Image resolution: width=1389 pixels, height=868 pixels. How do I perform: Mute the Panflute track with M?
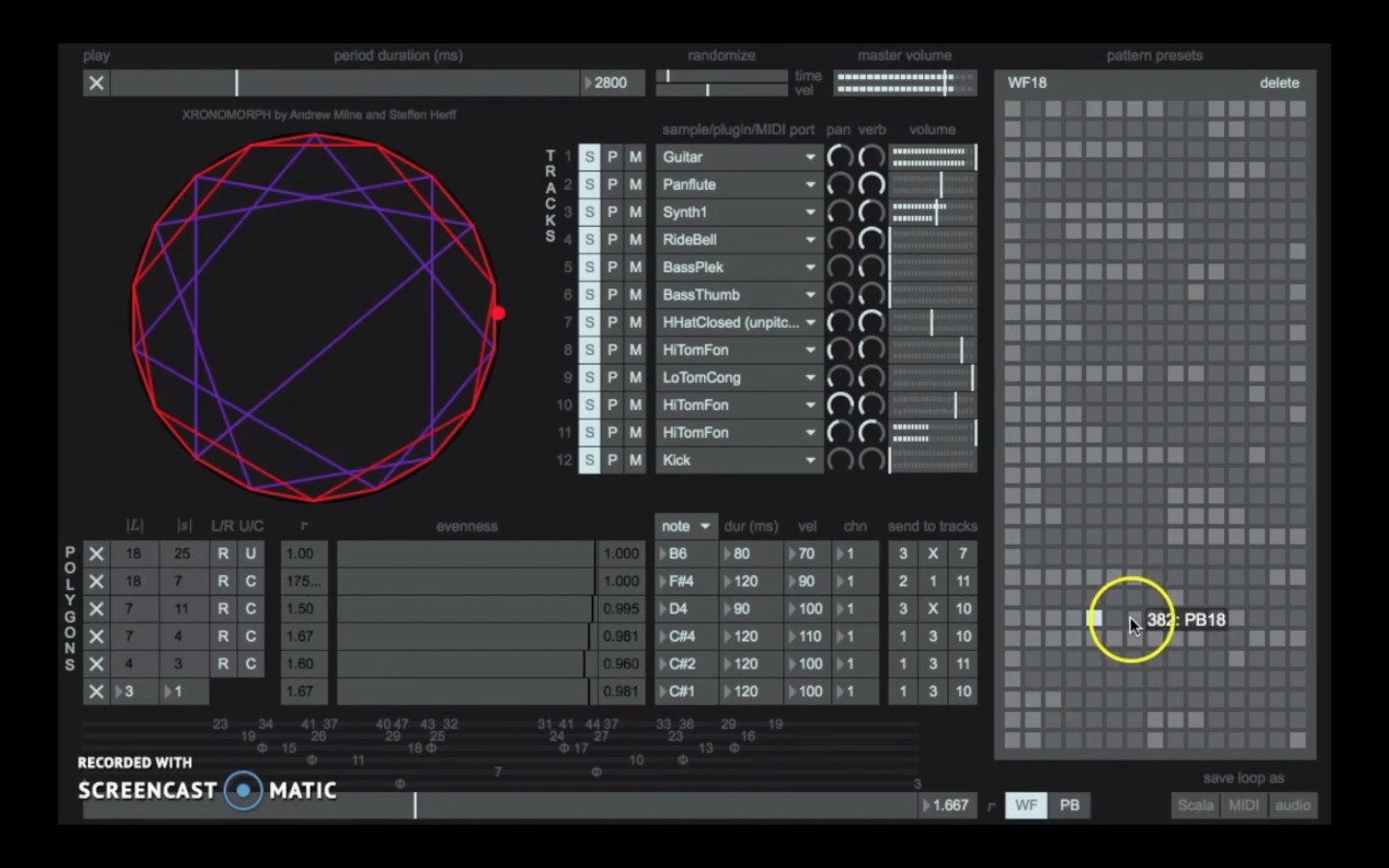(x=635, y=184)
